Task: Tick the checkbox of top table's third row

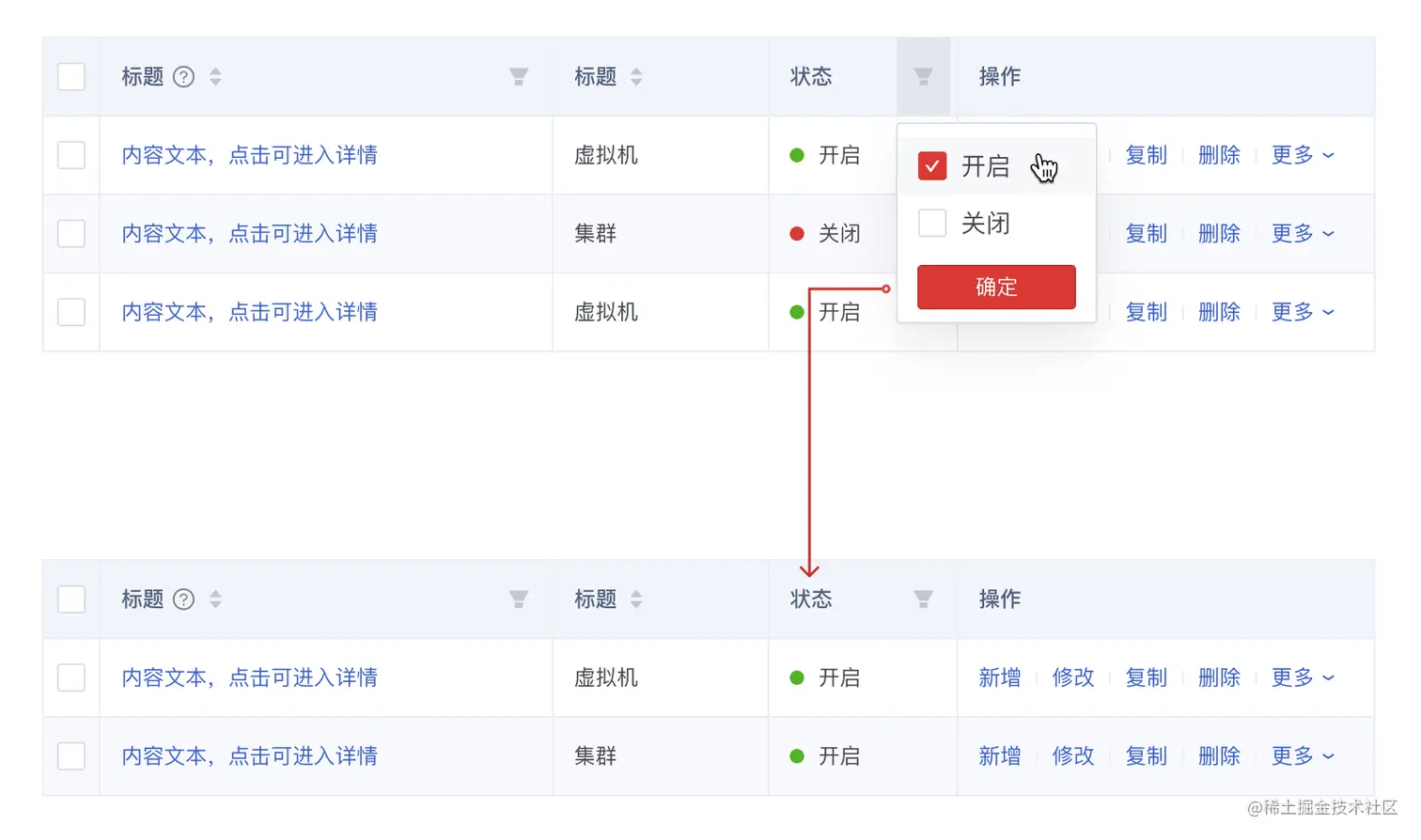Action: [71, 312]
